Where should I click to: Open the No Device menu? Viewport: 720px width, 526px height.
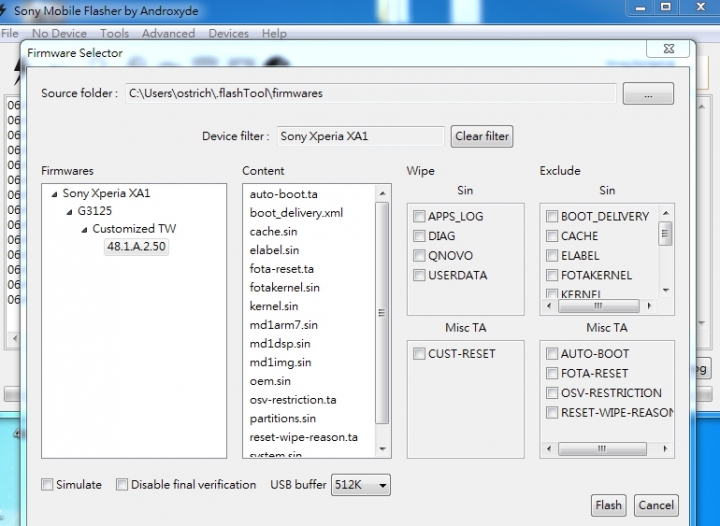(59, 34)
